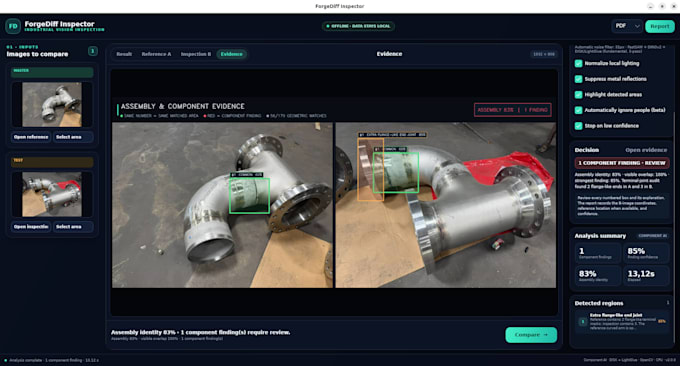680x366 pixels.
Task: Click the 83% assembly identity card
Action: coord(598,276)
